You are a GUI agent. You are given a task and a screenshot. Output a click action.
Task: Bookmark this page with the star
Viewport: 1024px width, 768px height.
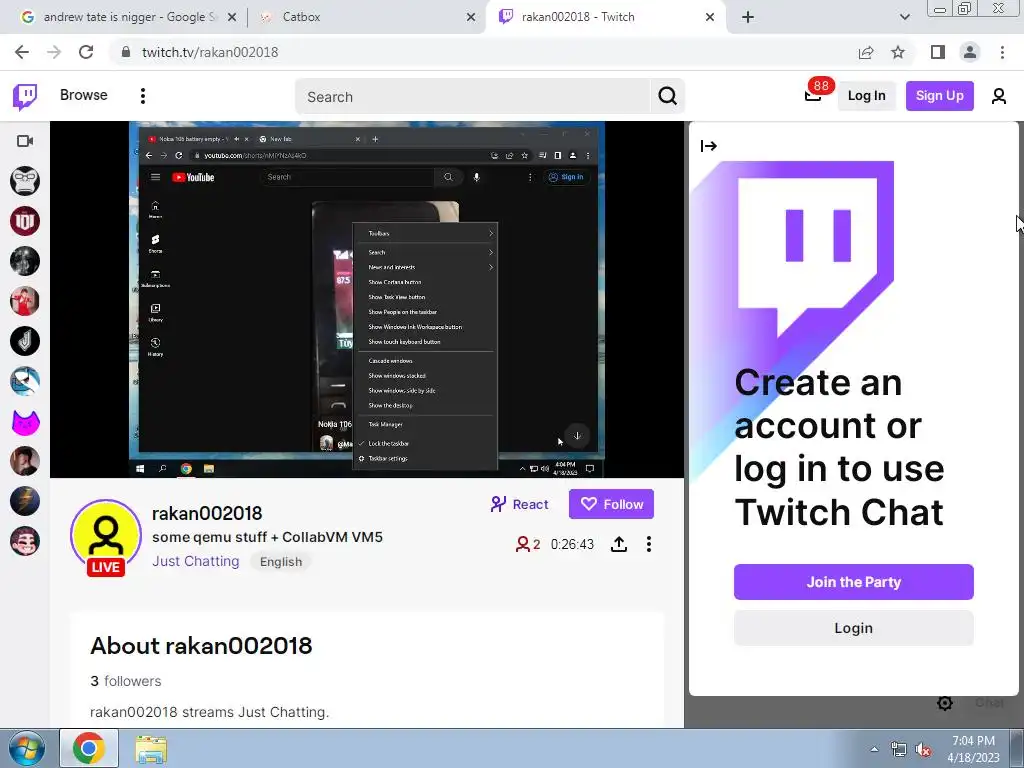[x=898, y=52]
